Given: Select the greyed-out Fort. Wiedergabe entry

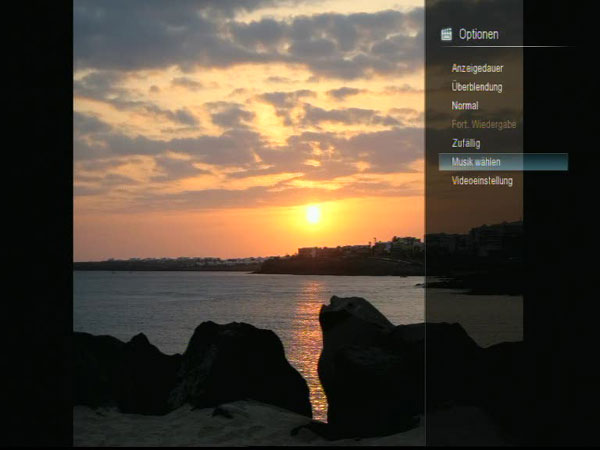Looking at the screenshot, I should click(x=484, y=124).
